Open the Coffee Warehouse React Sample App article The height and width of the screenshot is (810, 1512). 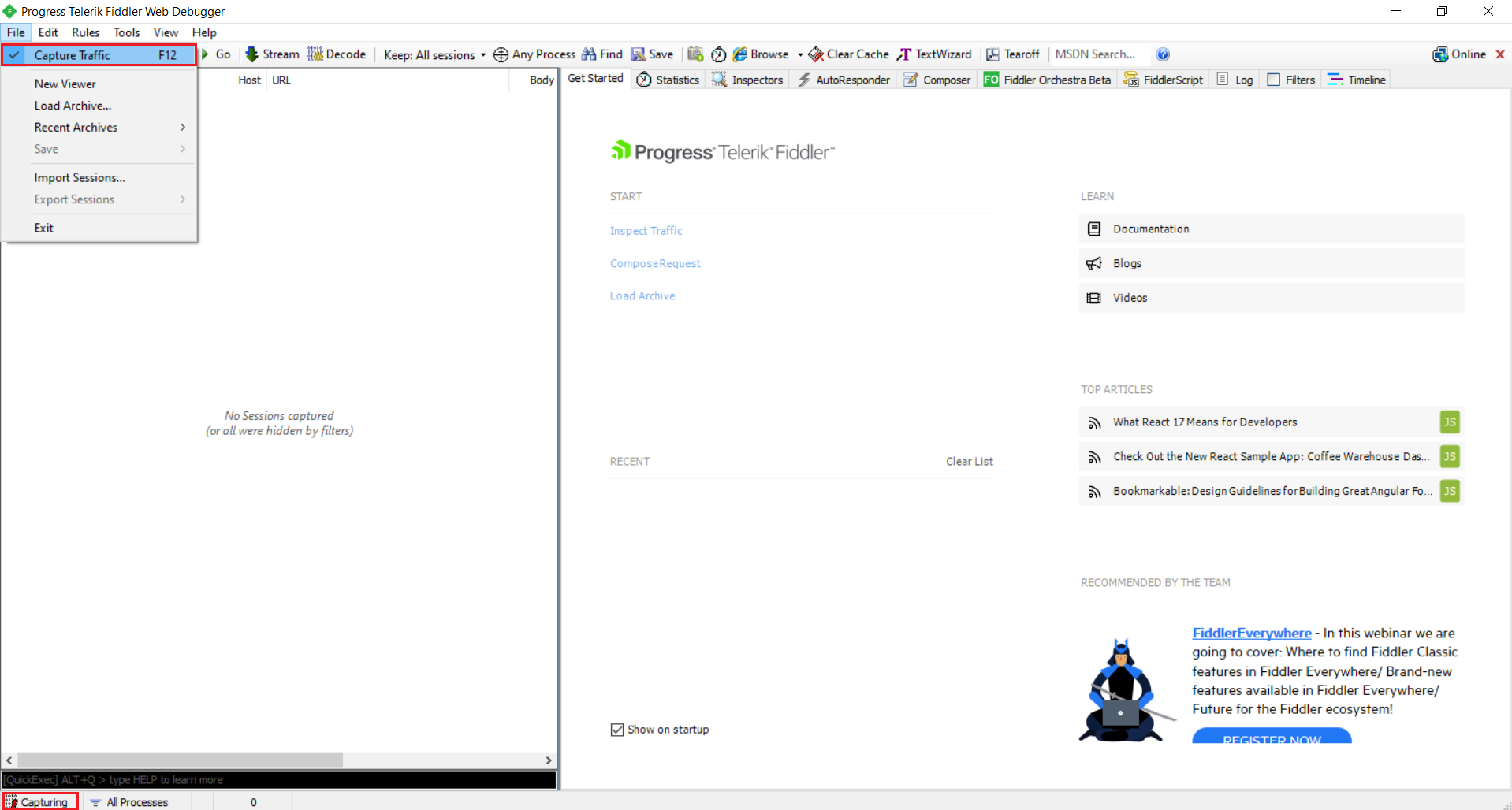[1272, 457]
